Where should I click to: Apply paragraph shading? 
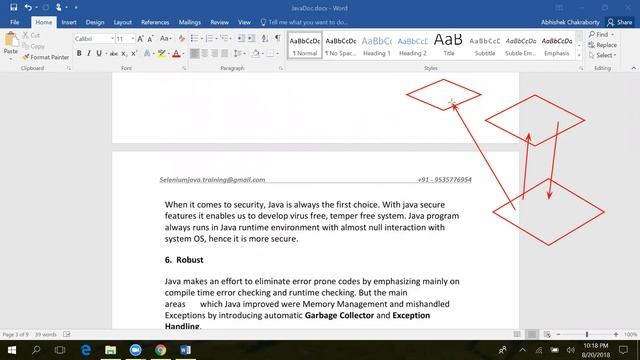(256, 53)
